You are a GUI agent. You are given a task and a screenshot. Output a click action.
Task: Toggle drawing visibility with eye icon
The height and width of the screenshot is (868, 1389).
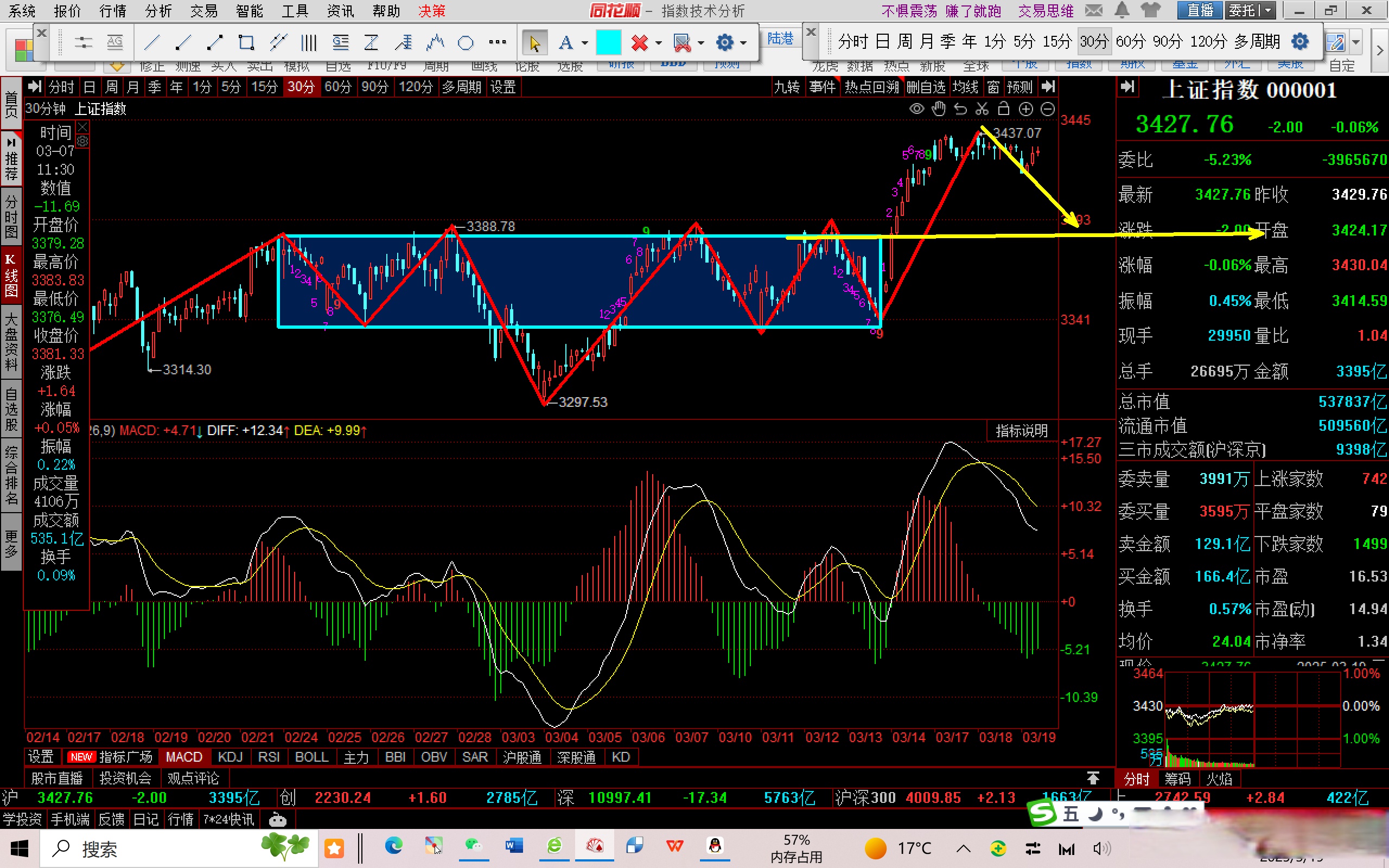tap(916, 108)
